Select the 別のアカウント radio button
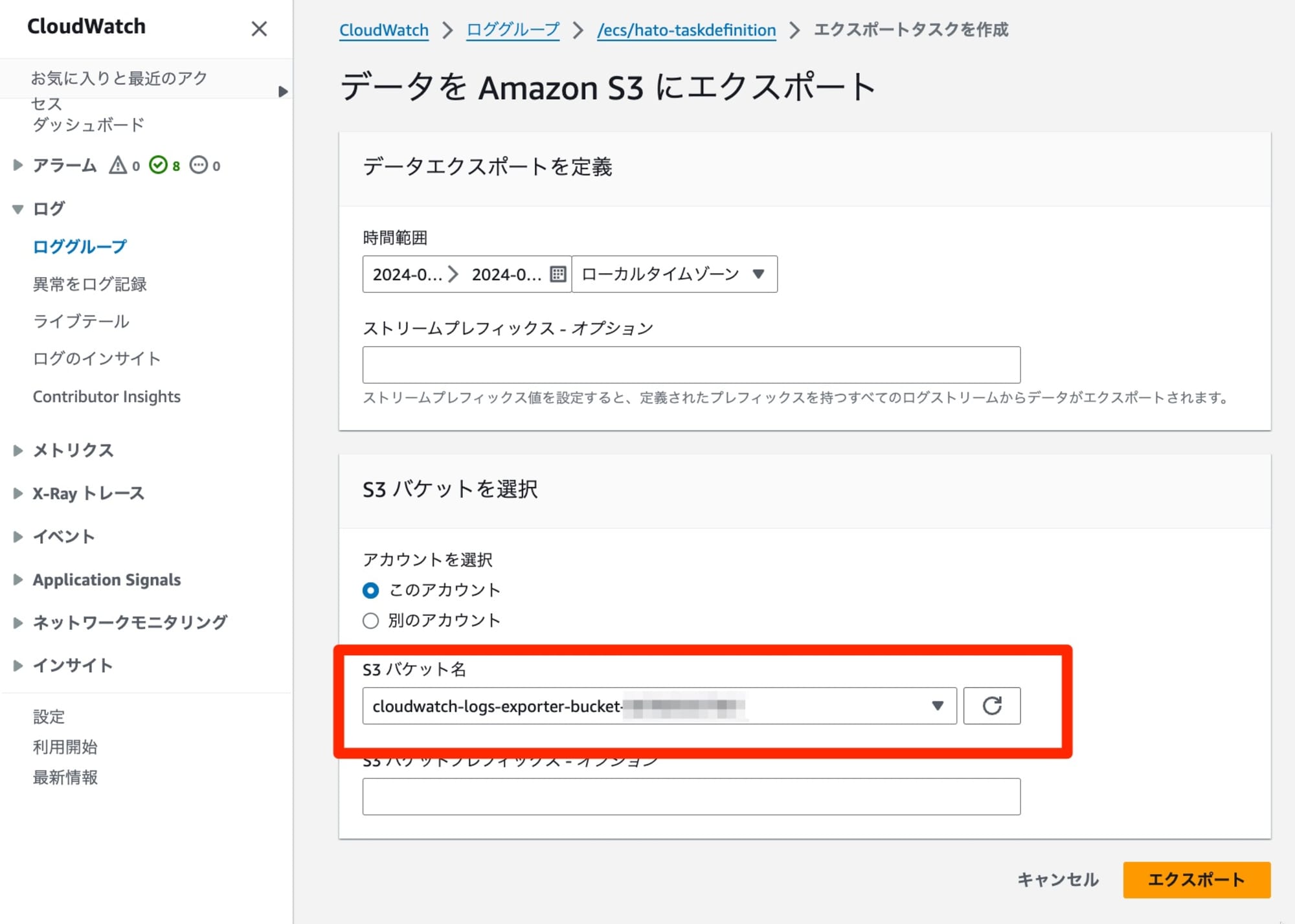Image resolution: width=1295 pixels, height=924 pixels. tap(370, 621)
